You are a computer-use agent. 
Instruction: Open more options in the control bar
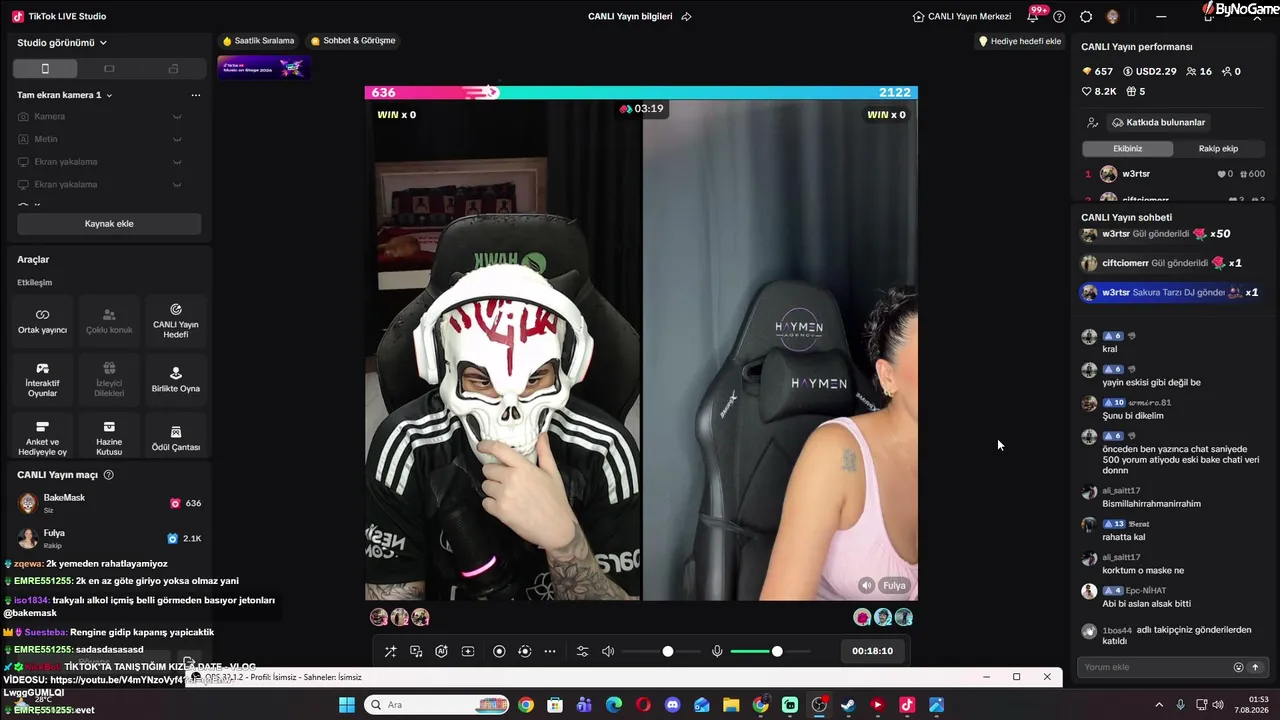550,651
